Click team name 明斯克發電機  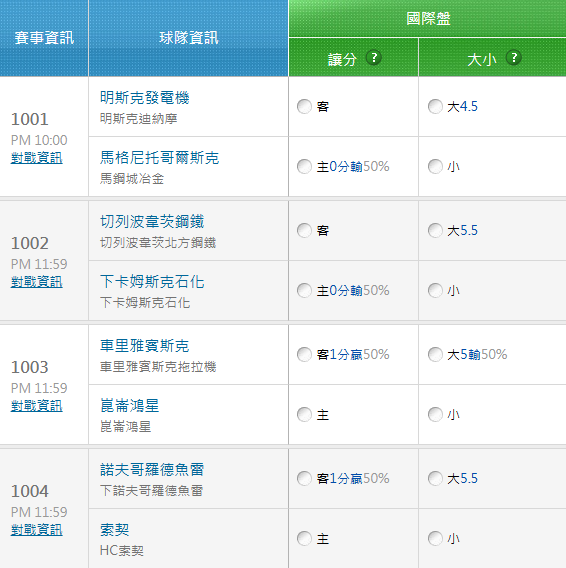[145, 98]
